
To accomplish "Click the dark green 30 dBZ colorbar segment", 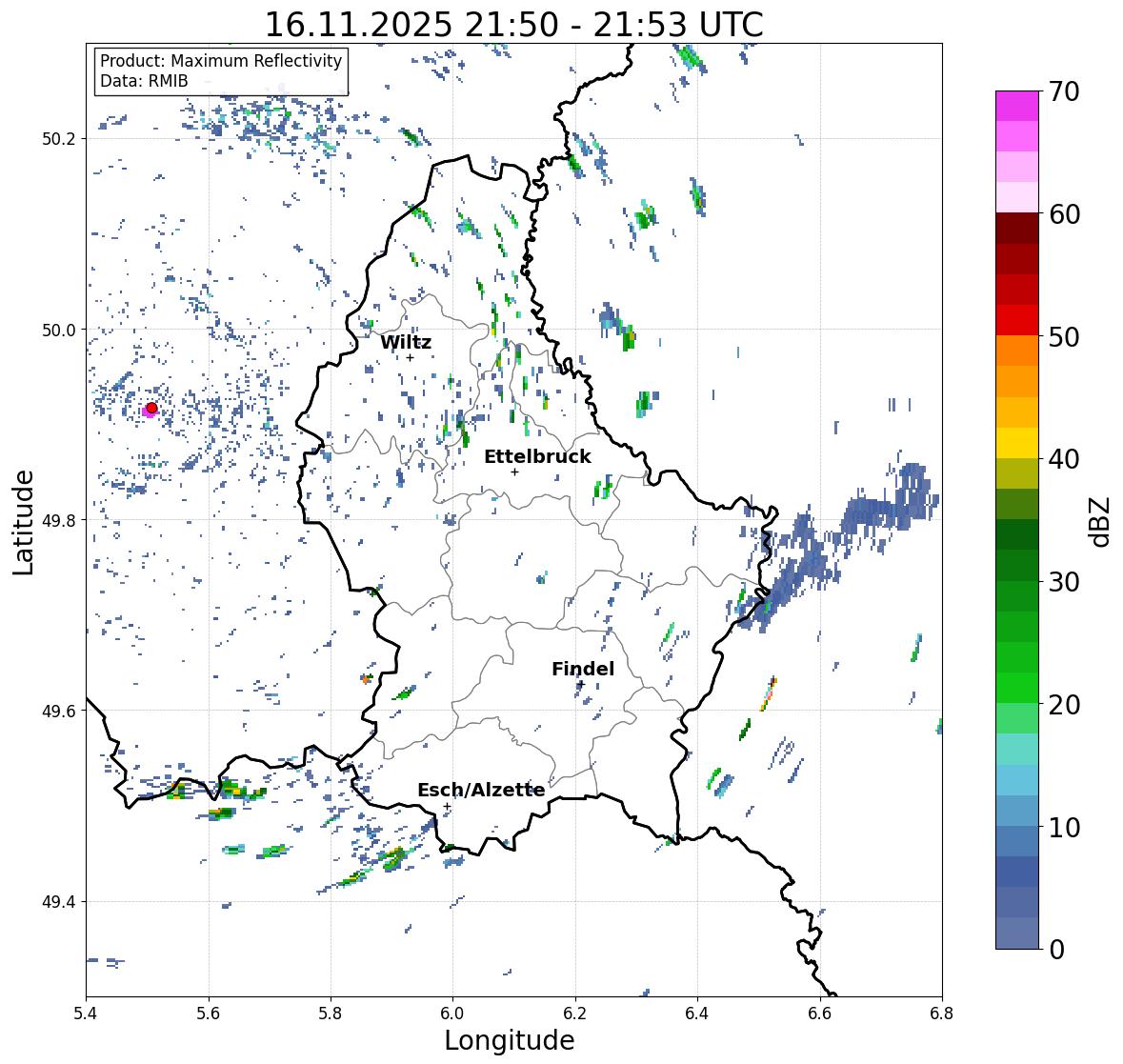I will [x=1017, y=566].
